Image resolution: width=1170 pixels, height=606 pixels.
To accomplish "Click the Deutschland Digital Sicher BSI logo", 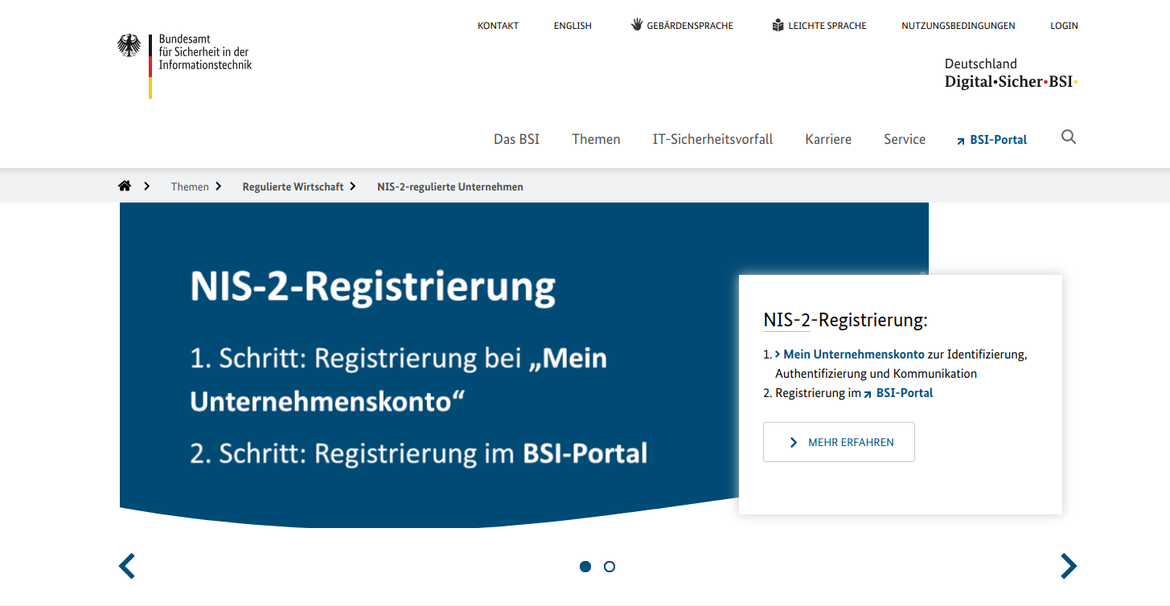I will (x=1011, y=73).
